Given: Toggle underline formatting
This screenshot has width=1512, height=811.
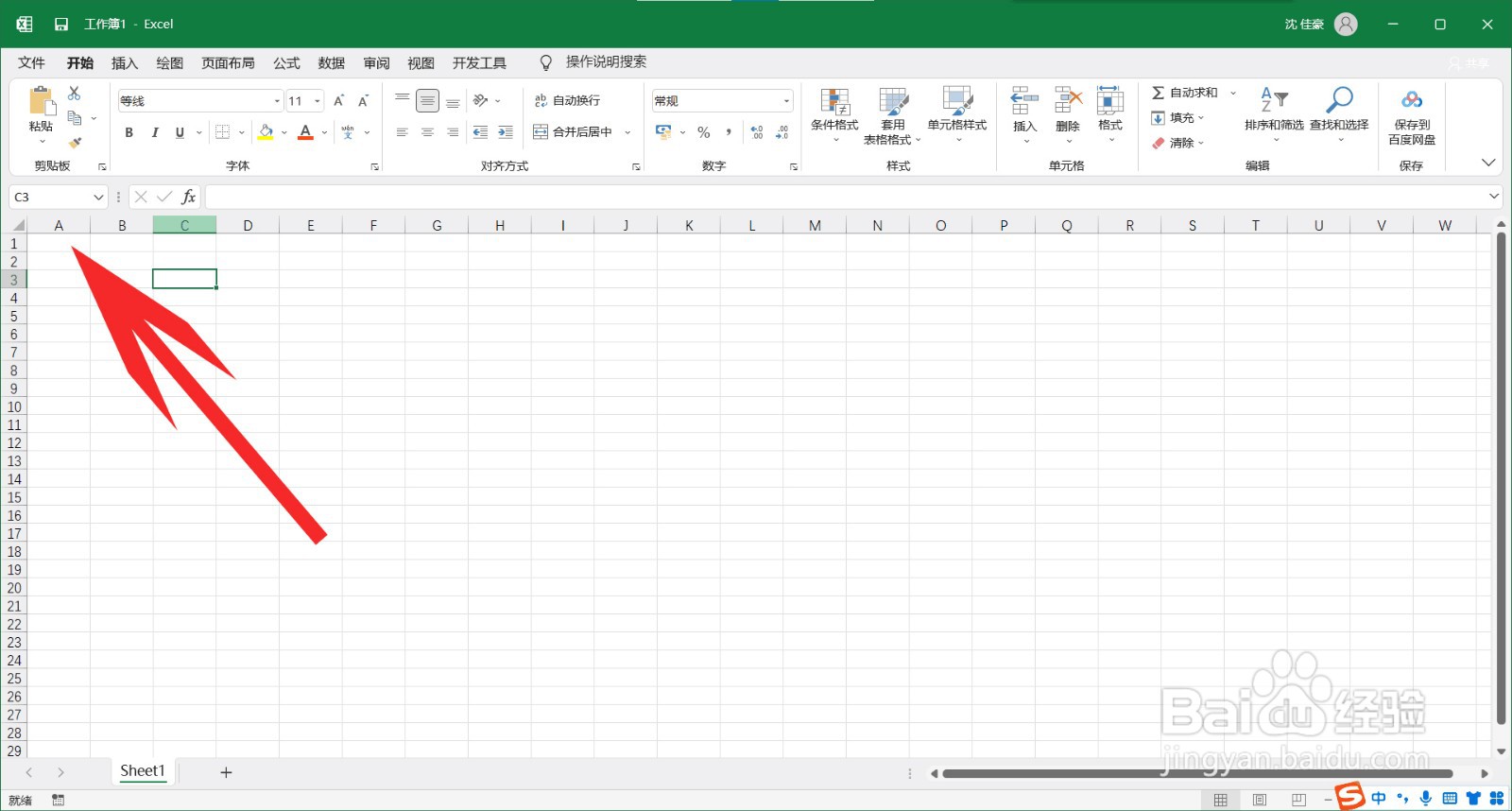Looking at the screenshot, I should coord(180,132).
